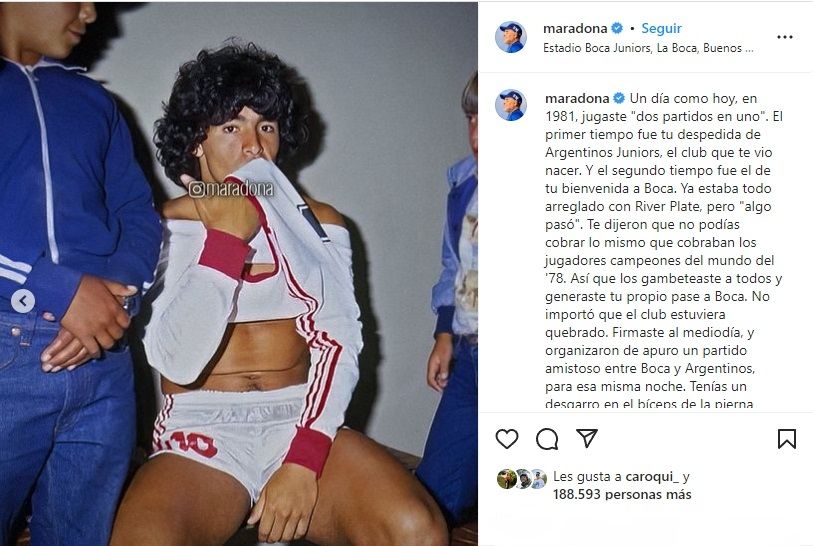Click maradona profile picture in header
This screenshot has height=546, width=813.
tap(511, 37)
